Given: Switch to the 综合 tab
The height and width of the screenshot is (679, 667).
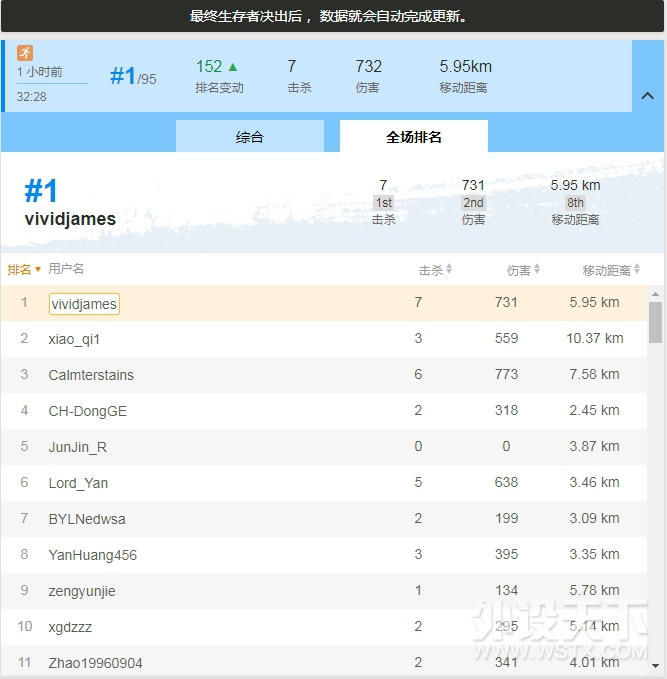Looking at the screenshot, I should tap(250, 137).
